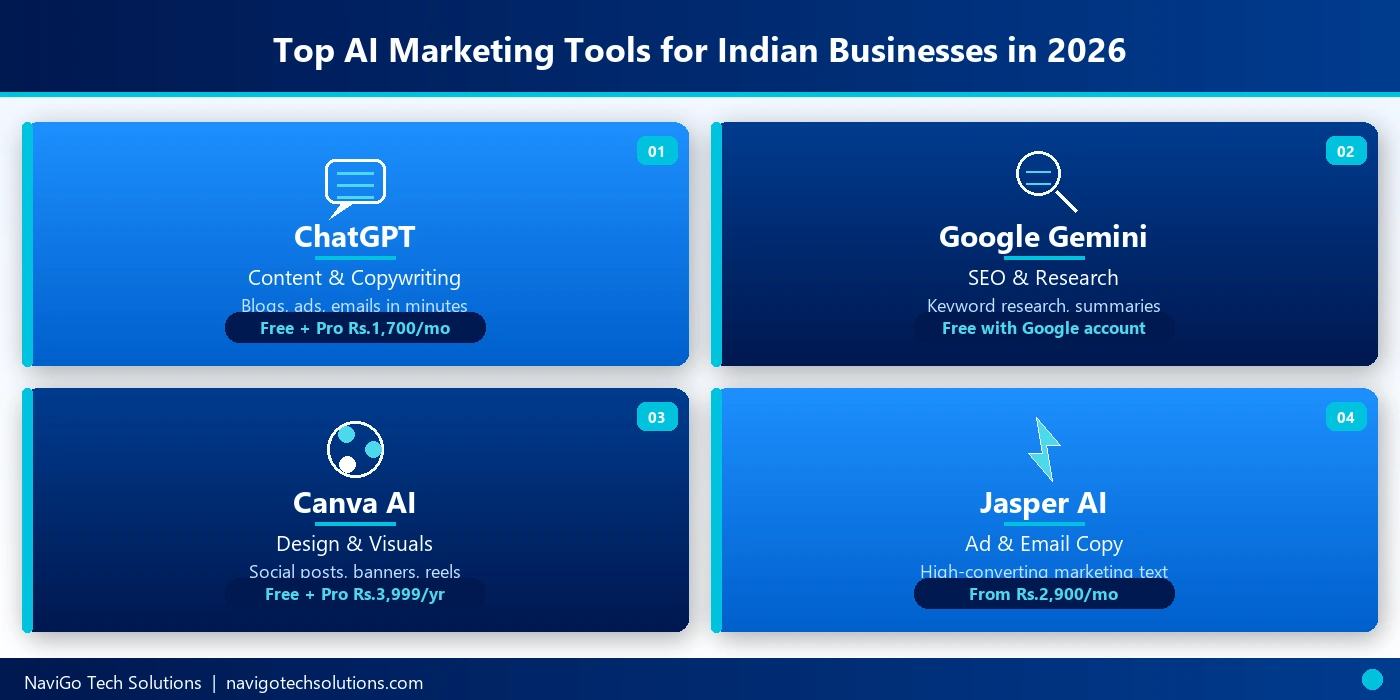Image resolution: width=1400 pixels, height=700 pixels.
Task: Click the Jasper AI lightning bolt icon
Action: click(1044, 449)
